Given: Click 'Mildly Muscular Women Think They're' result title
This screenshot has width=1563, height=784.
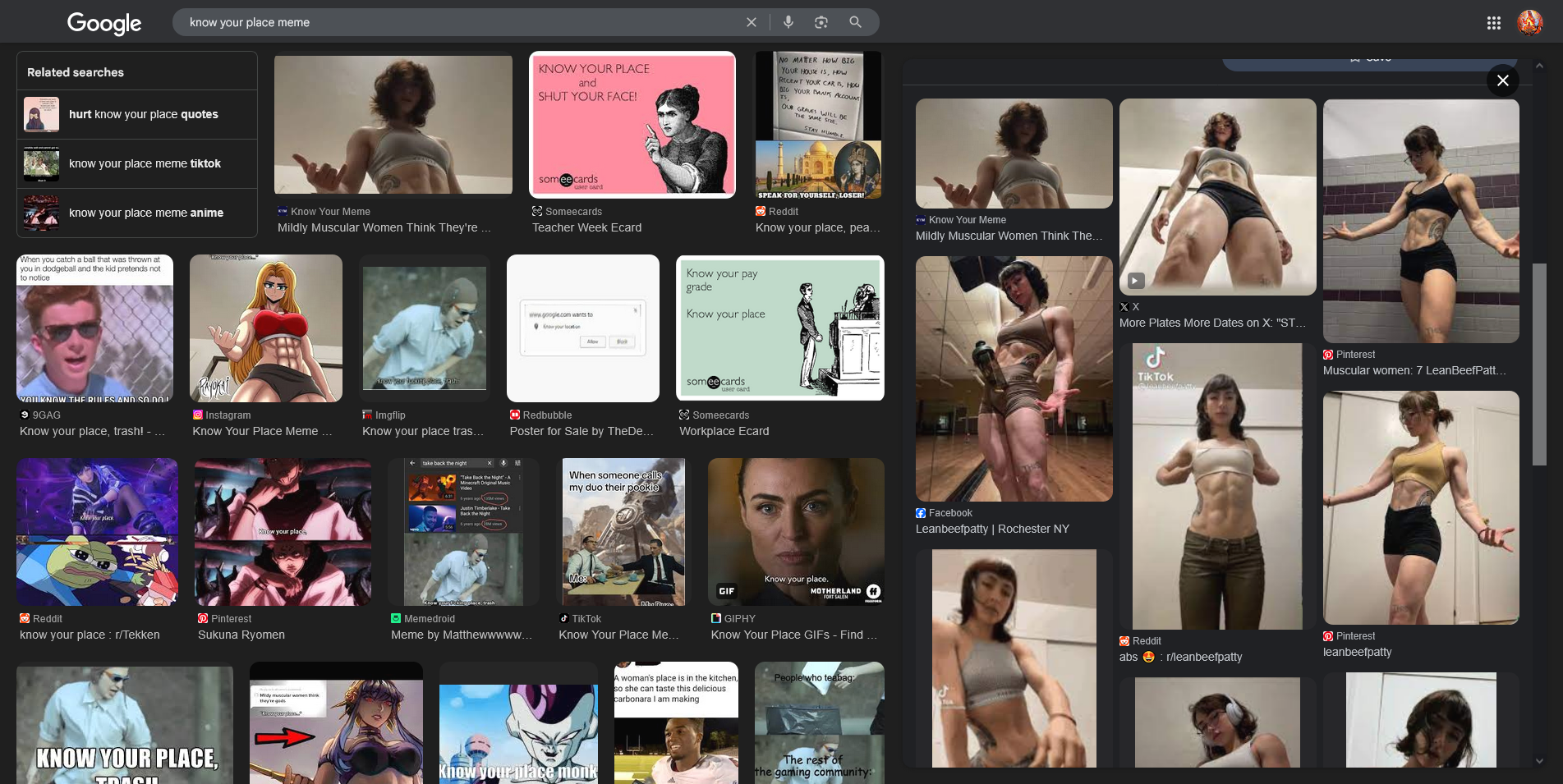Looking at the screenshot, I should pos(384,227).
